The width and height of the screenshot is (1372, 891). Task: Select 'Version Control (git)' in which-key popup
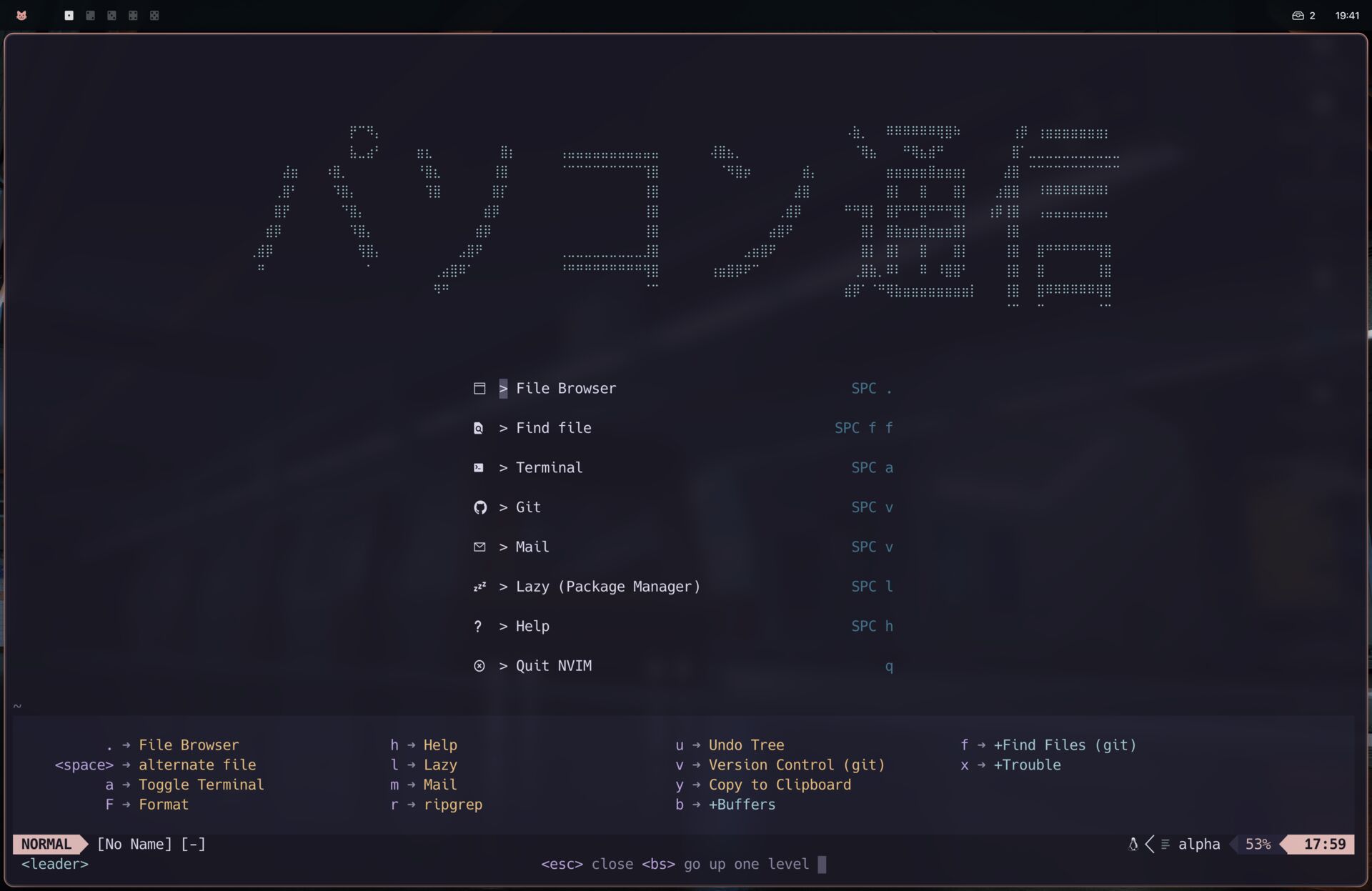click(797, 765)
